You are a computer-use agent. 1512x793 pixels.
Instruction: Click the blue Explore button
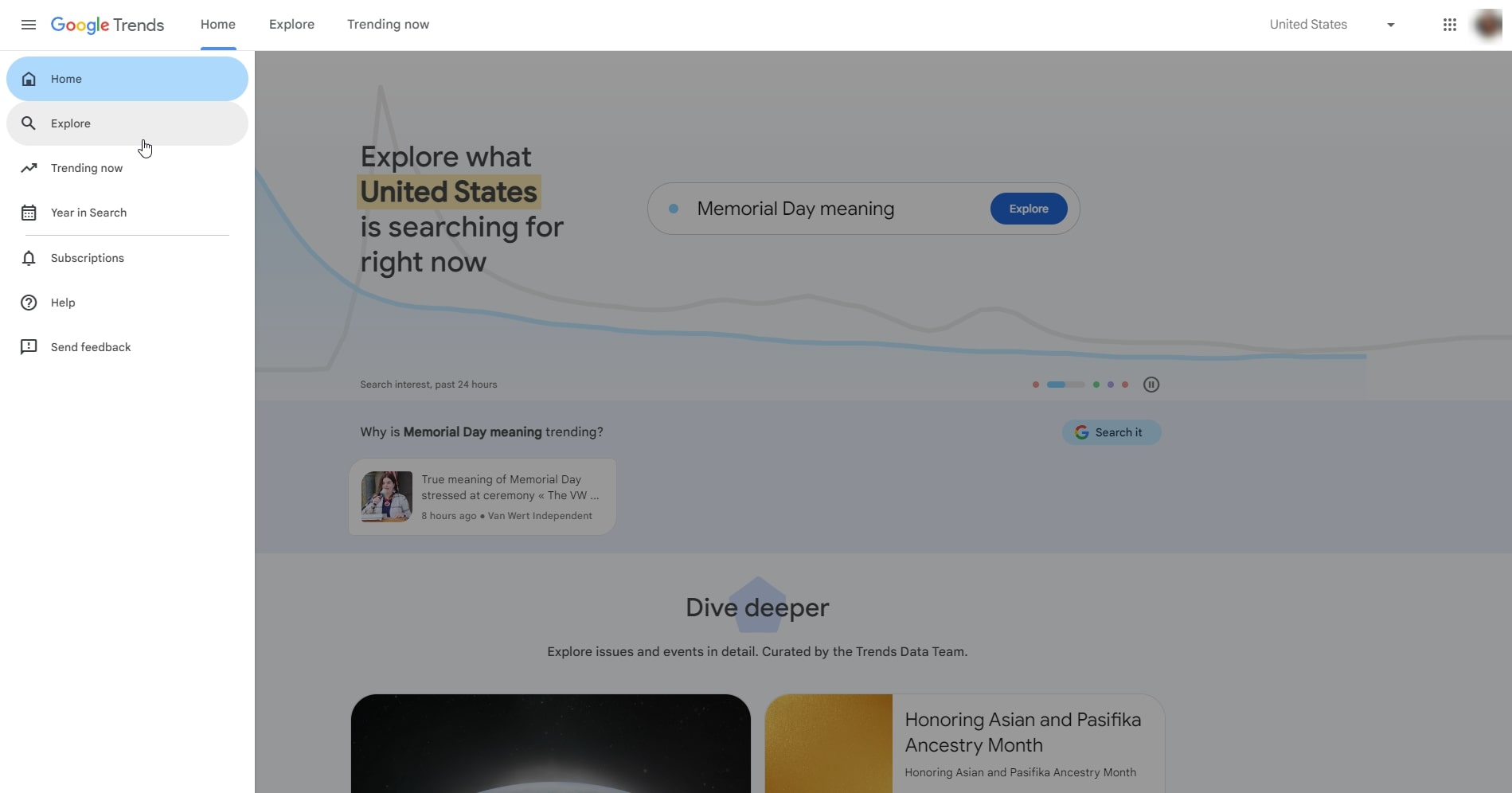pos(1028,209)
